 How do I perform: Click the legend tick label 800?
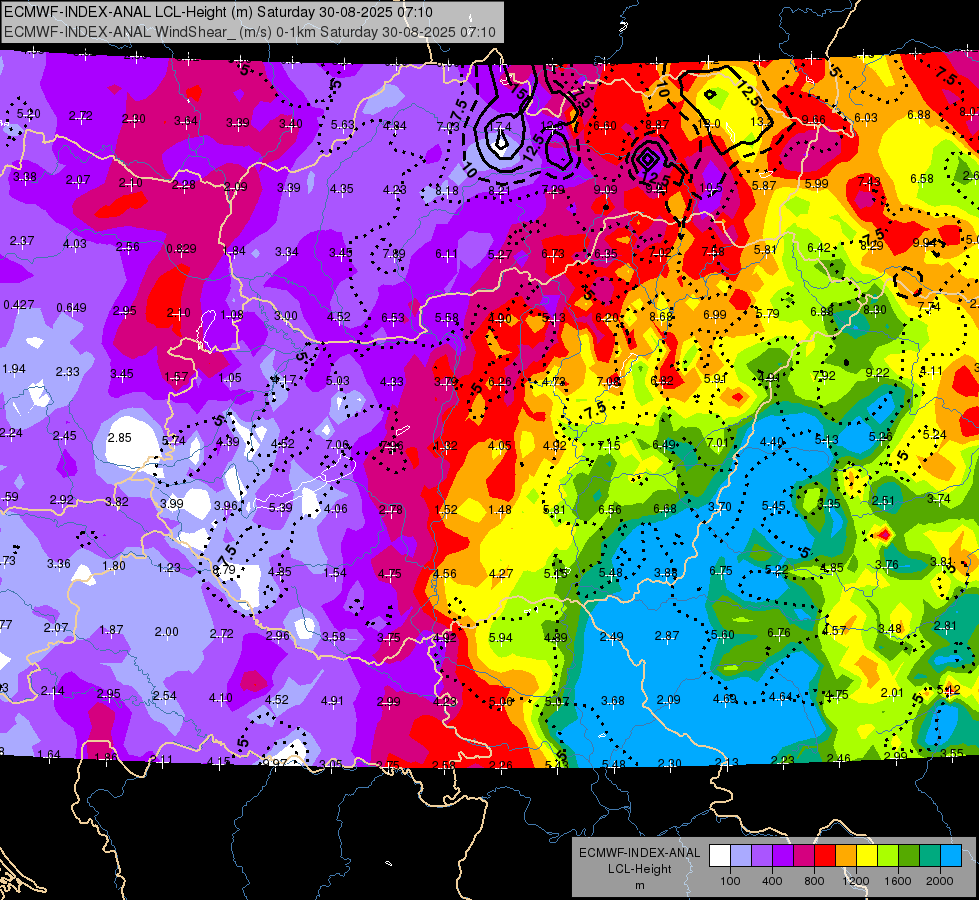[x=814, y=881]
